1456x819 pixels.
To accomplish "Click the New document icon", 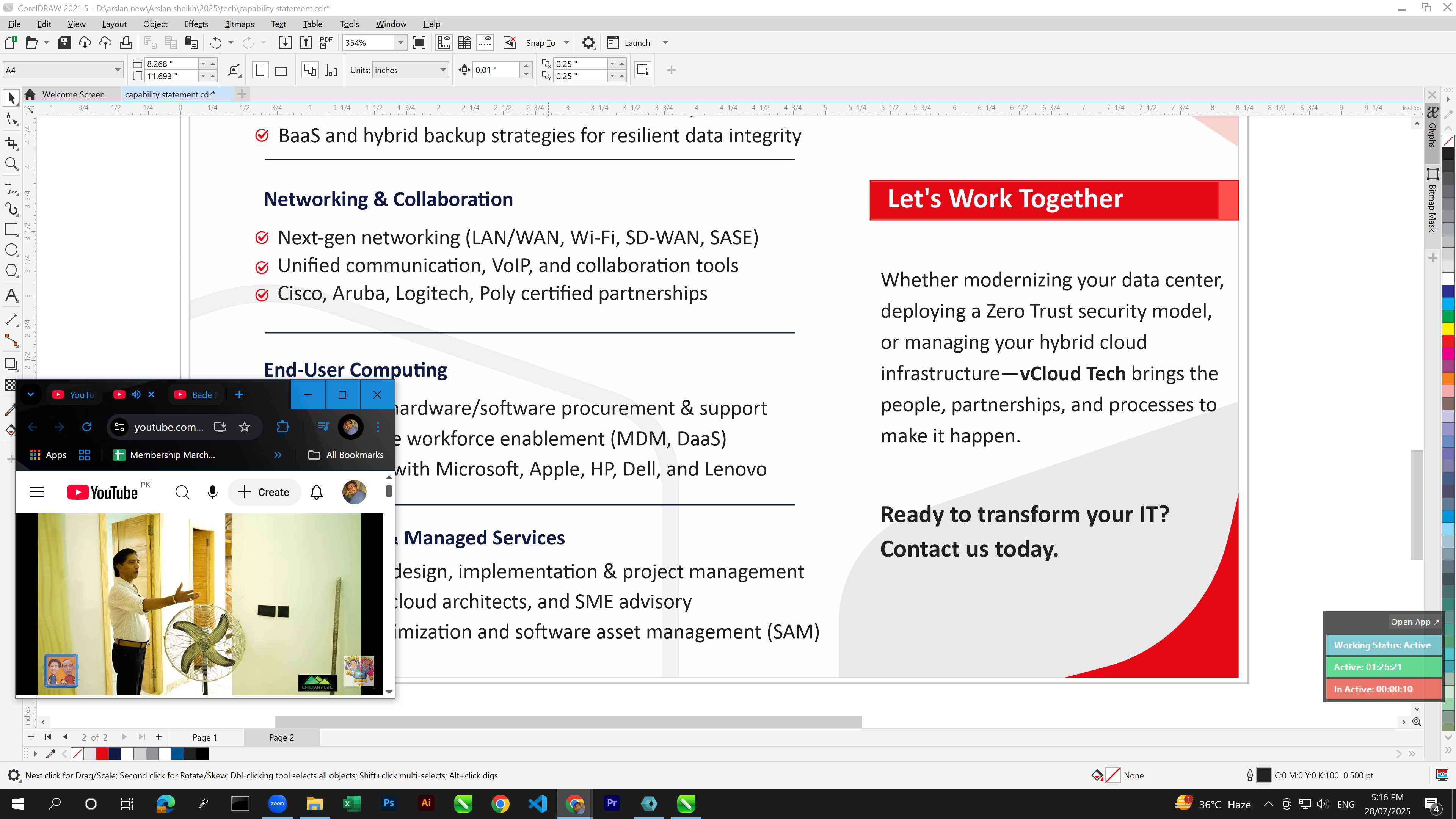I will point(11,42).
